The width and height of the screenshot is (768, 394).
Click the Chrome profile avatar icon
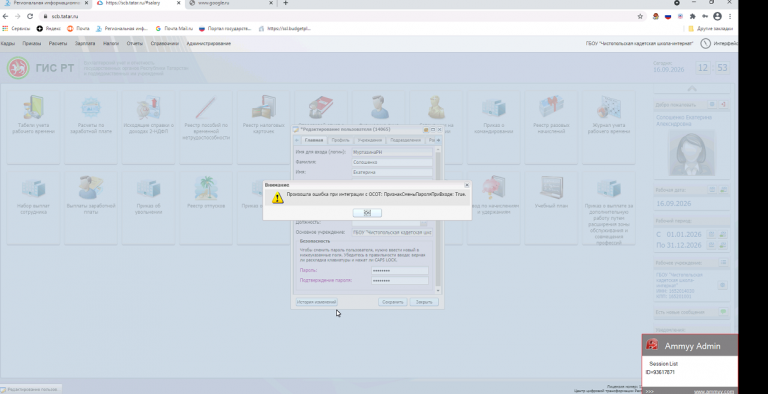(718, 16)
